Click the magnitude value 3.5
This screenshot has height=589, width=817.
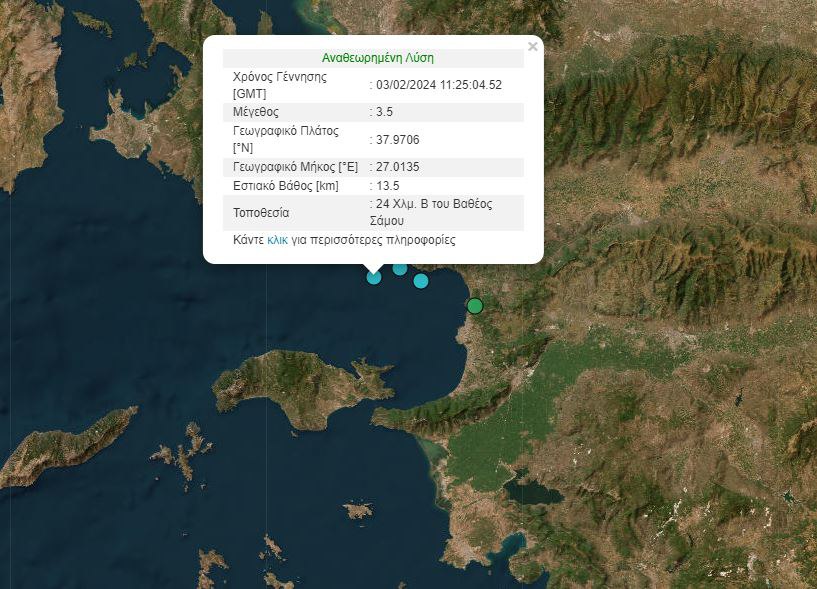coord(384,112)
